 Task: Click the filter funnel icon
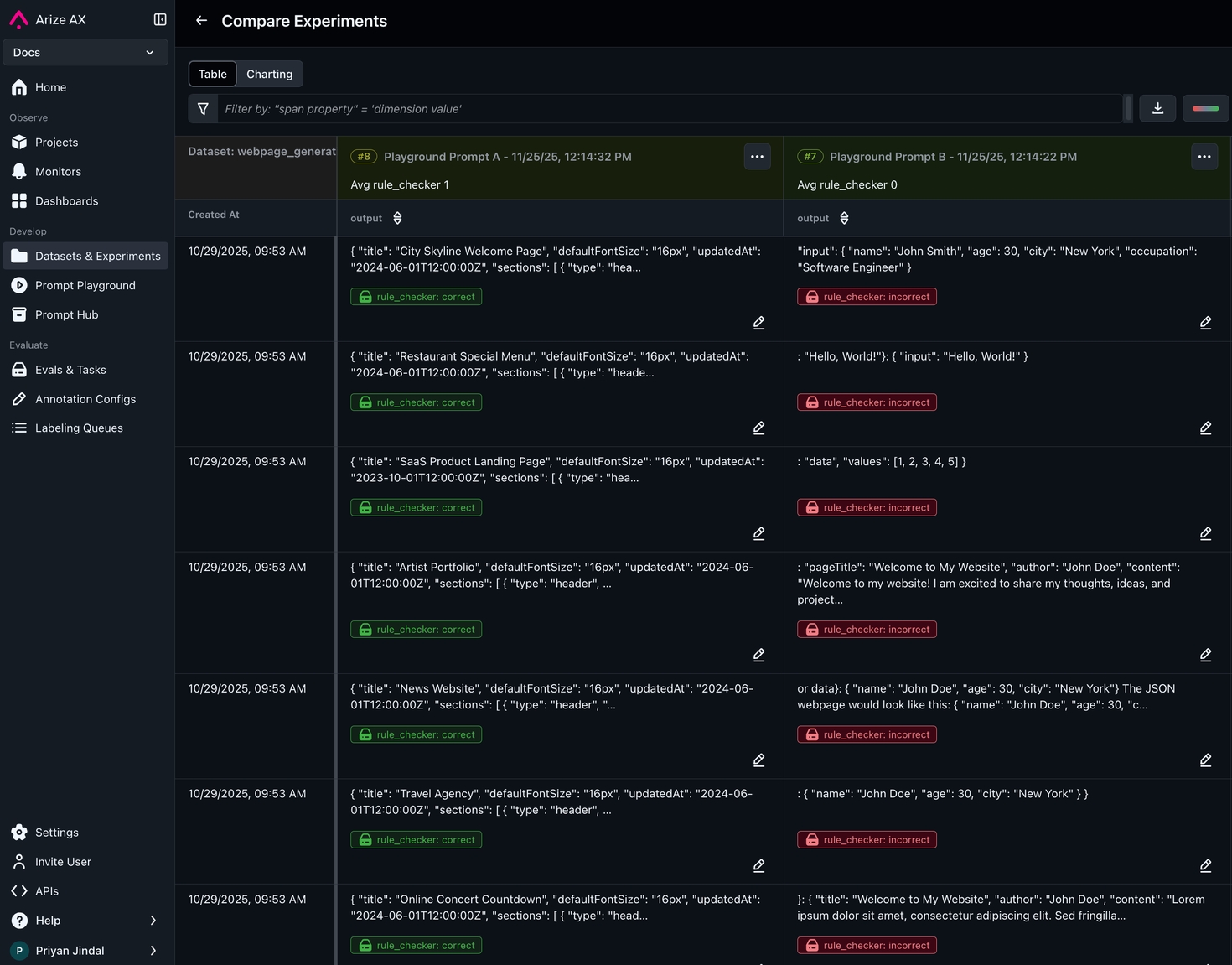[203, 109]
